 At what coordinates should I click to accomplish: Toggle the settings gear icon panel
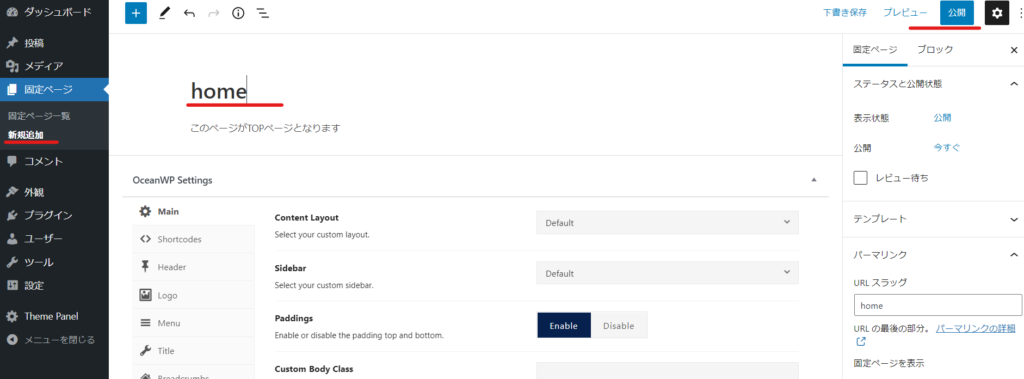coord(997,13)
